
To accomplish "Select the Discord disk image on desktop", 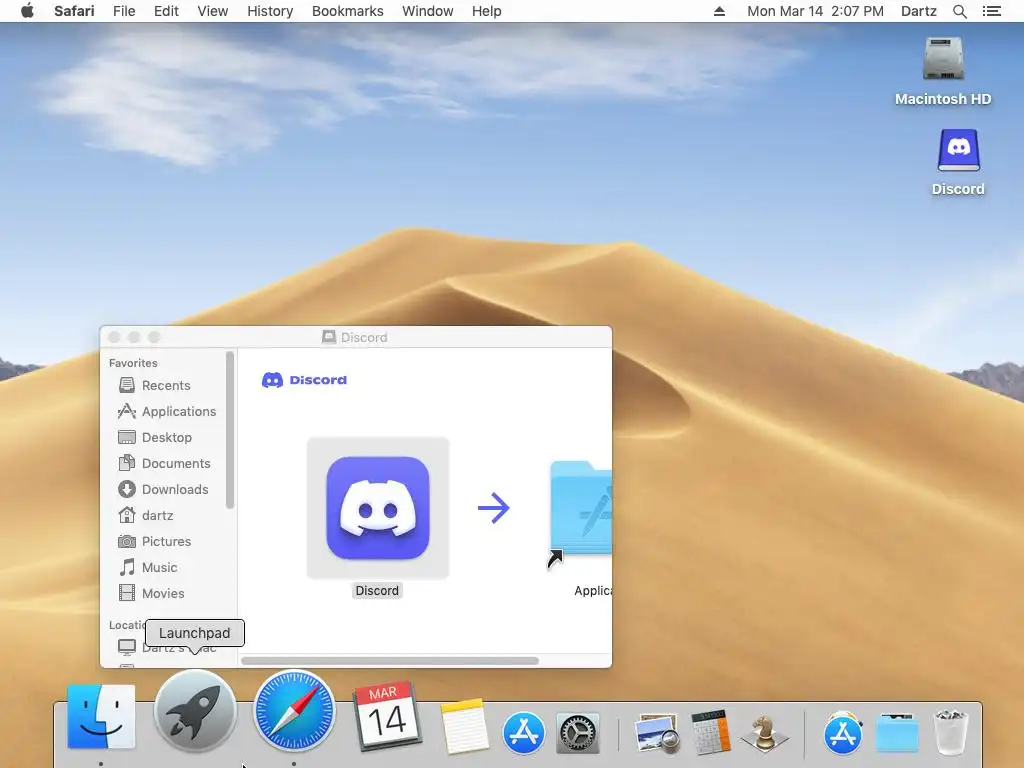I will click(958, 162).
